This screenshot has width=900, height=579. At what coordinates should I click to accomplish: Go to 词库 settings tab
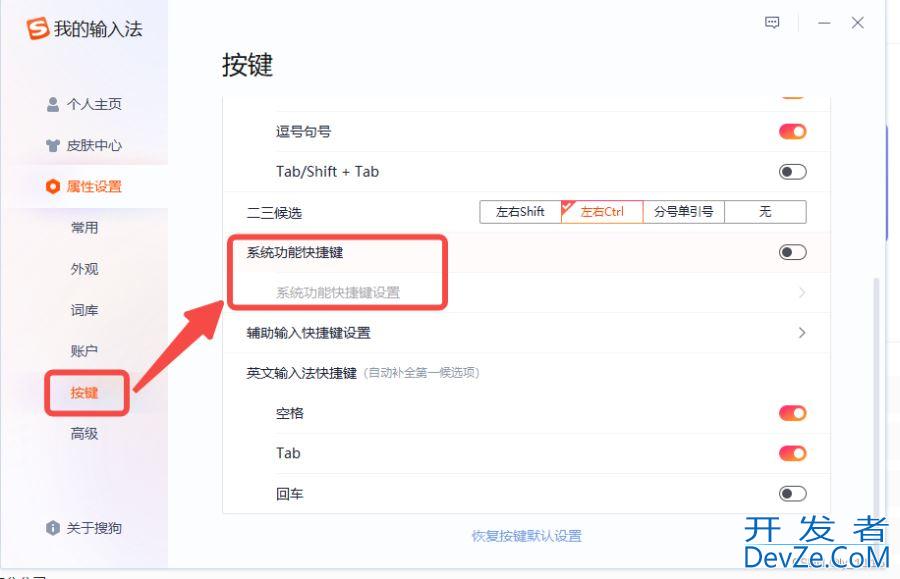pyautogui.click(x=84, y=310)
